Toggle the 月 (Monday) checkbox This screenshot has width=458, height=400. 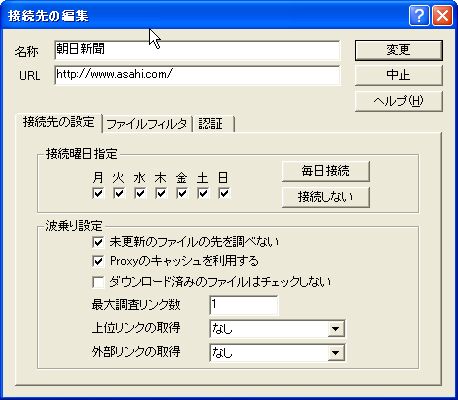(x=98, y=193)
